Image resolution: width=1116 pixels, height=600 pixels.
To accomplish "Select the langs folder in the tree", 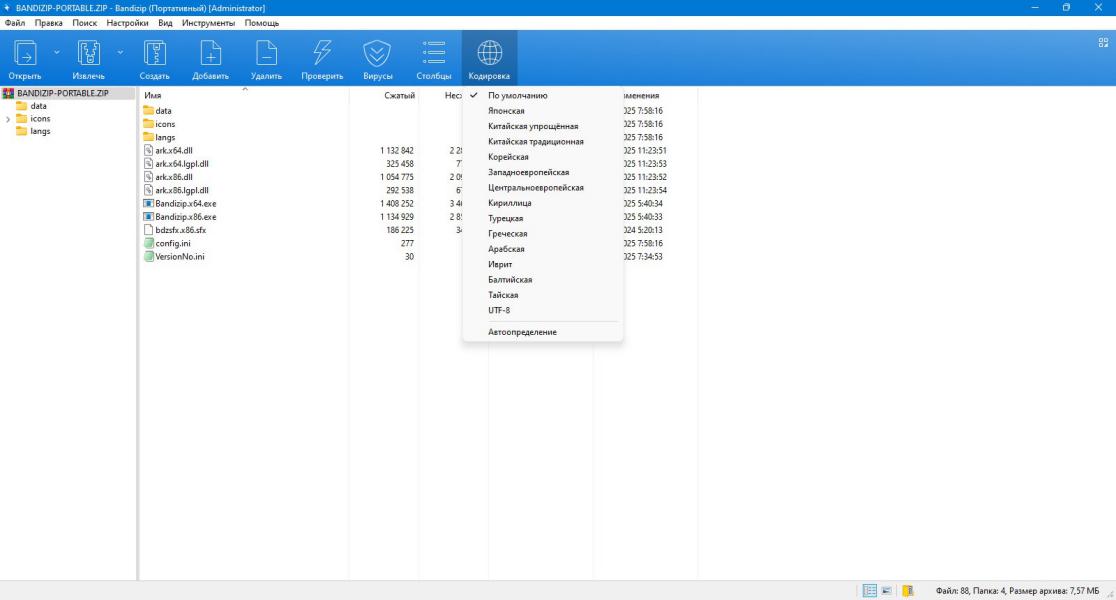I will (x=40, y=131).
